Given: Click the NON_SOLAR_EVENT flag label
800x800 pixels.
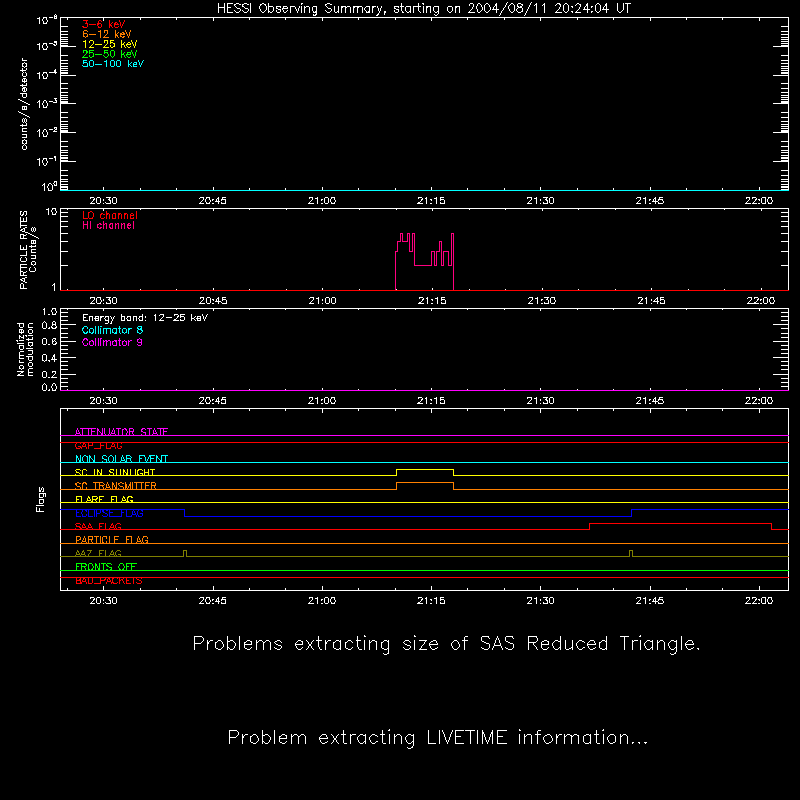Looking at the screenshot, I should coord(121,459).
